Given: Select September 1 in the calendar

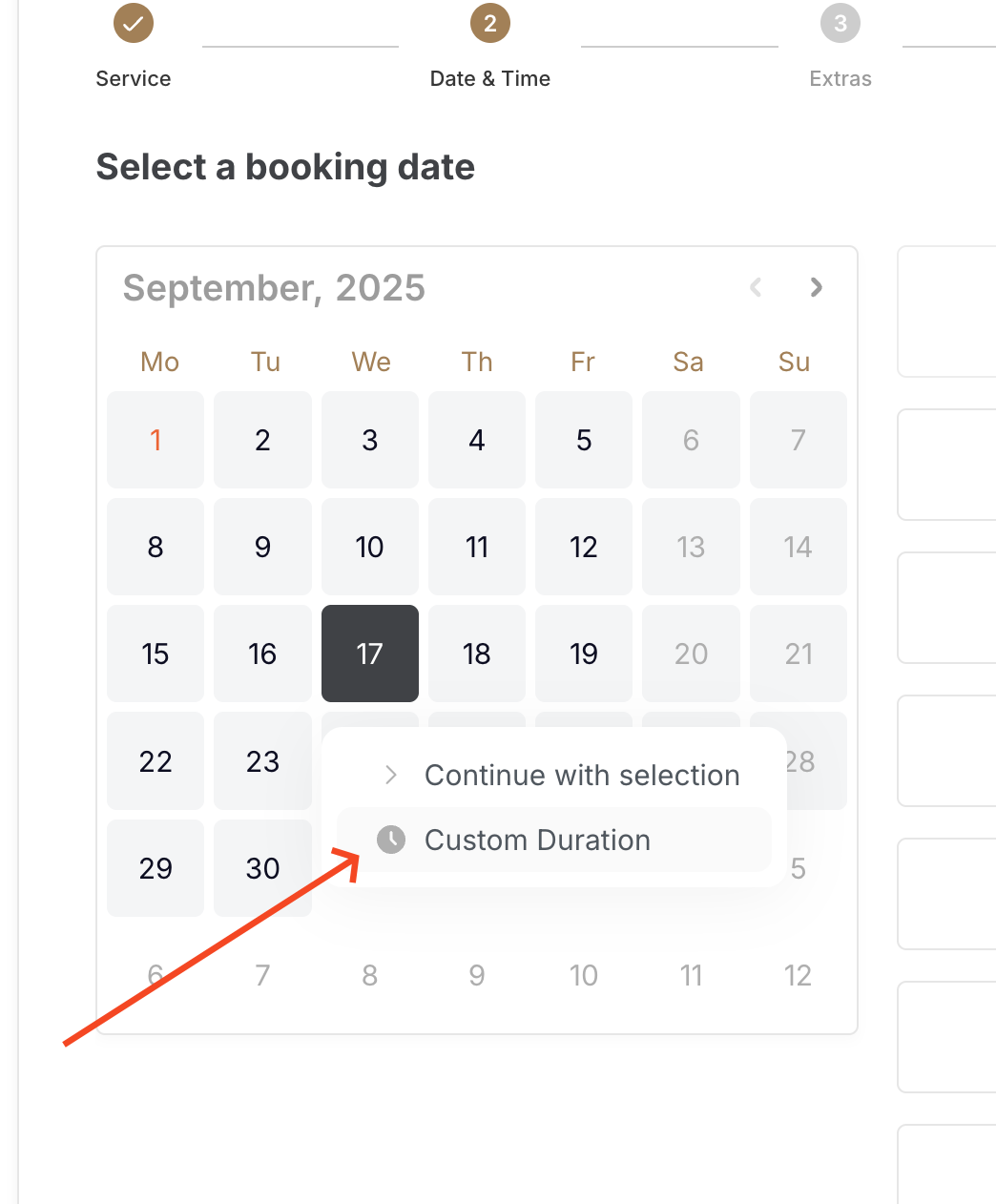Looking at the screenshot, I should 156,440.
